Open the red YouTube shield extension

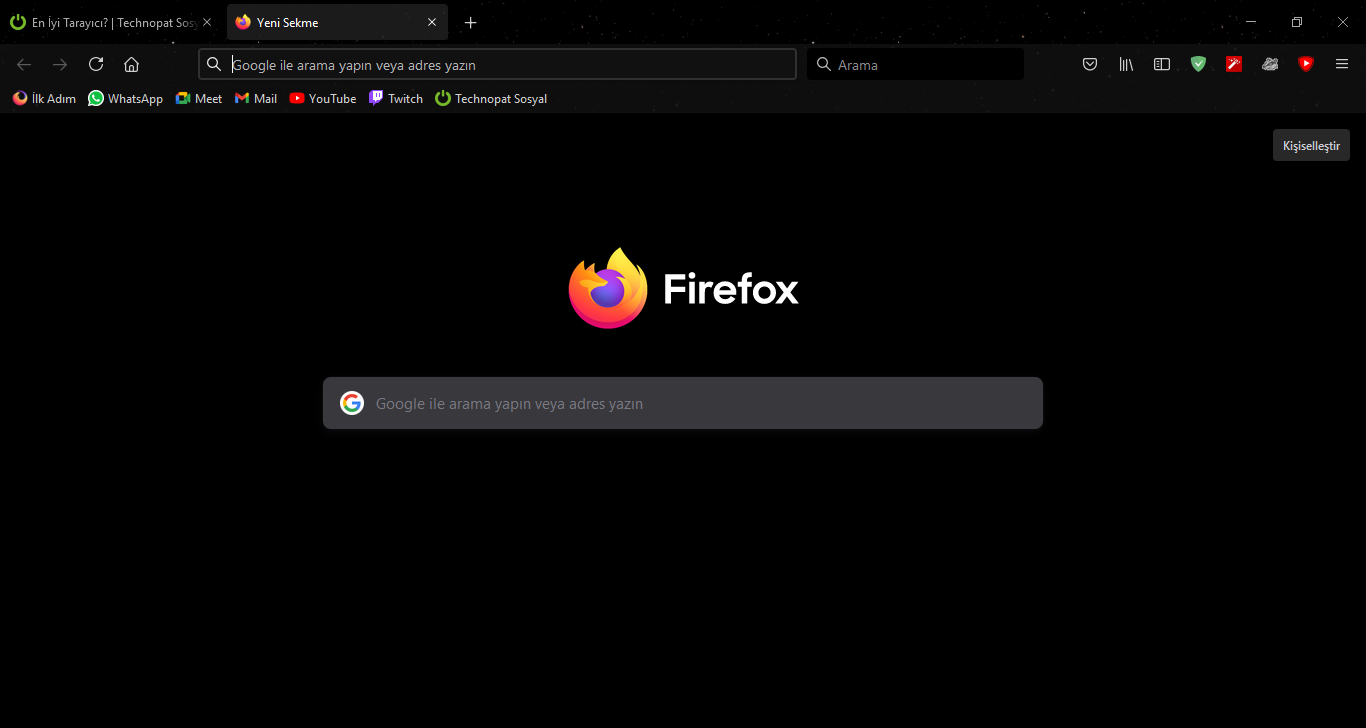tap(1306, 64)
